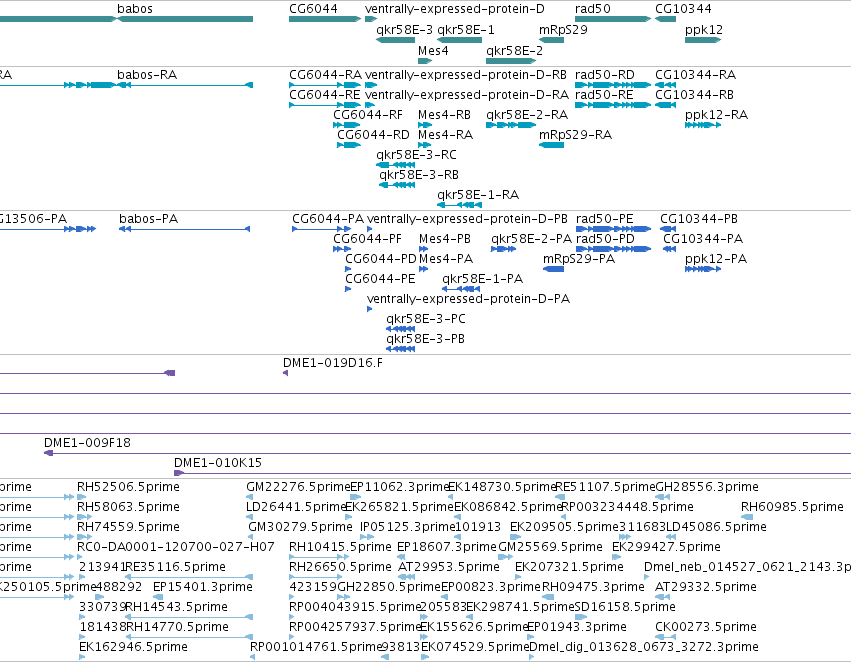
Task: Open the ventrally-expressed-protein-D-RA transcript label
Action: click(467, 96)
